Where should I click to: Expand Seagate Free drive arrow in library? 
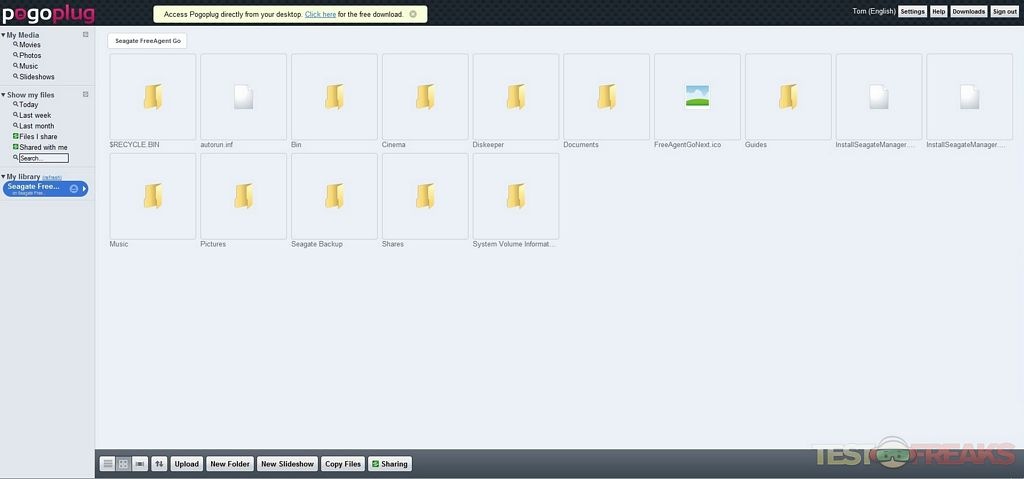pyautogui.click(x=85, y=189)
